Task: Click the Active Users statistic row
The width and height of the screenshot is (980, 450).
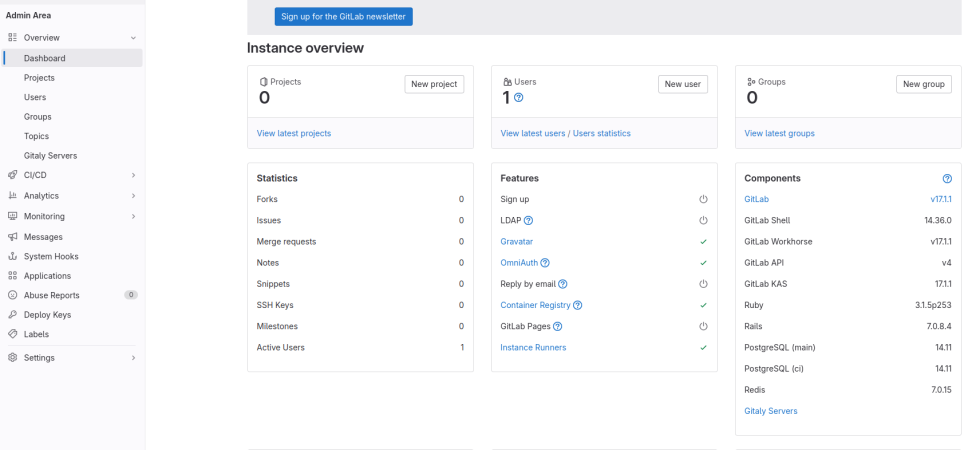Action: click(360, 348)
